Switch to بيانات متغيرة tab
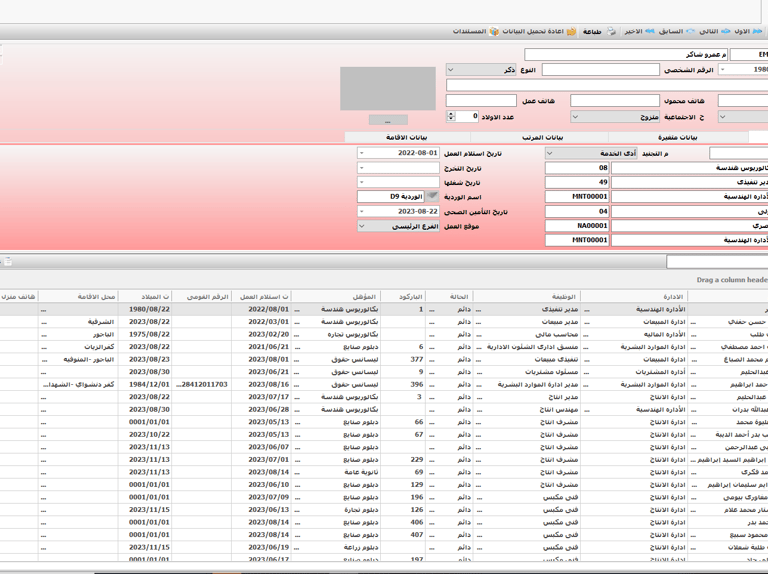 click(678, 138)
